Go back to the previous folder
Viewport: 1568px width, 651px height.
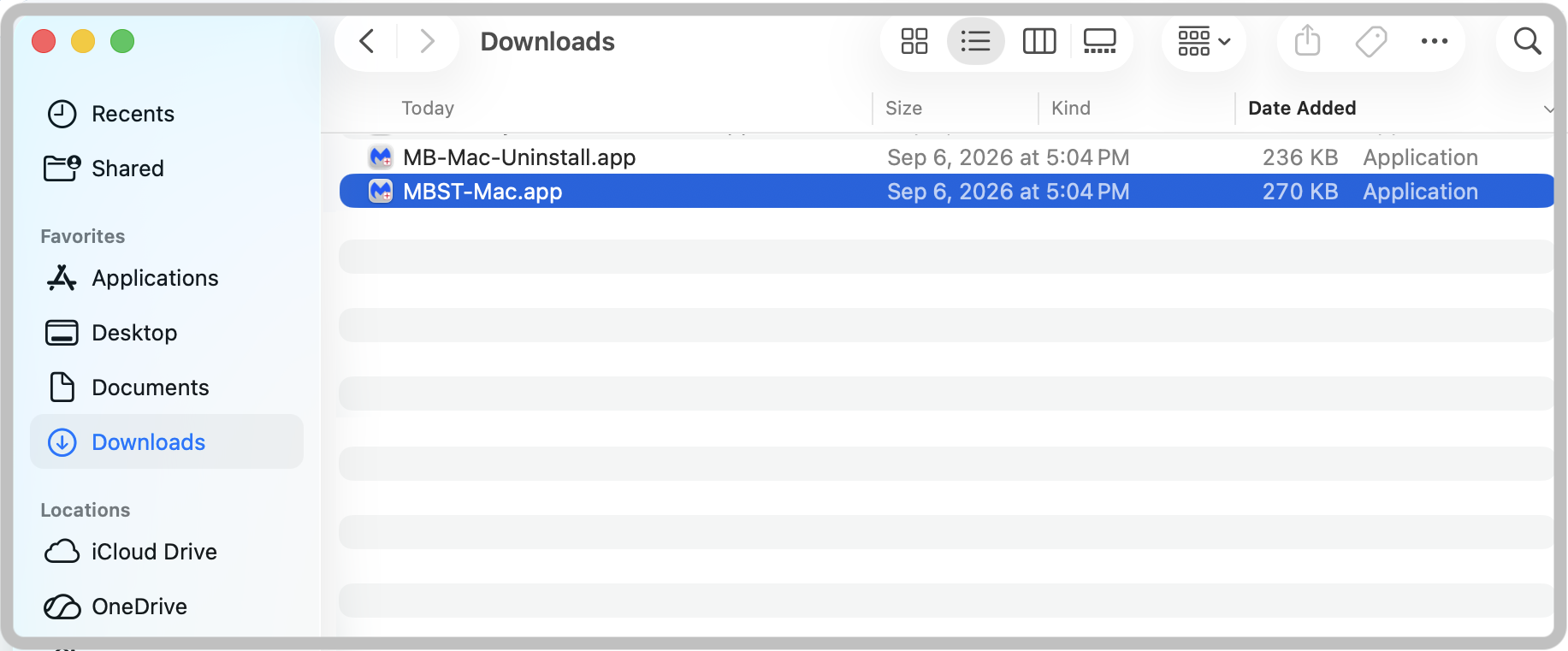pyautogui.click(x=367, y=41)
